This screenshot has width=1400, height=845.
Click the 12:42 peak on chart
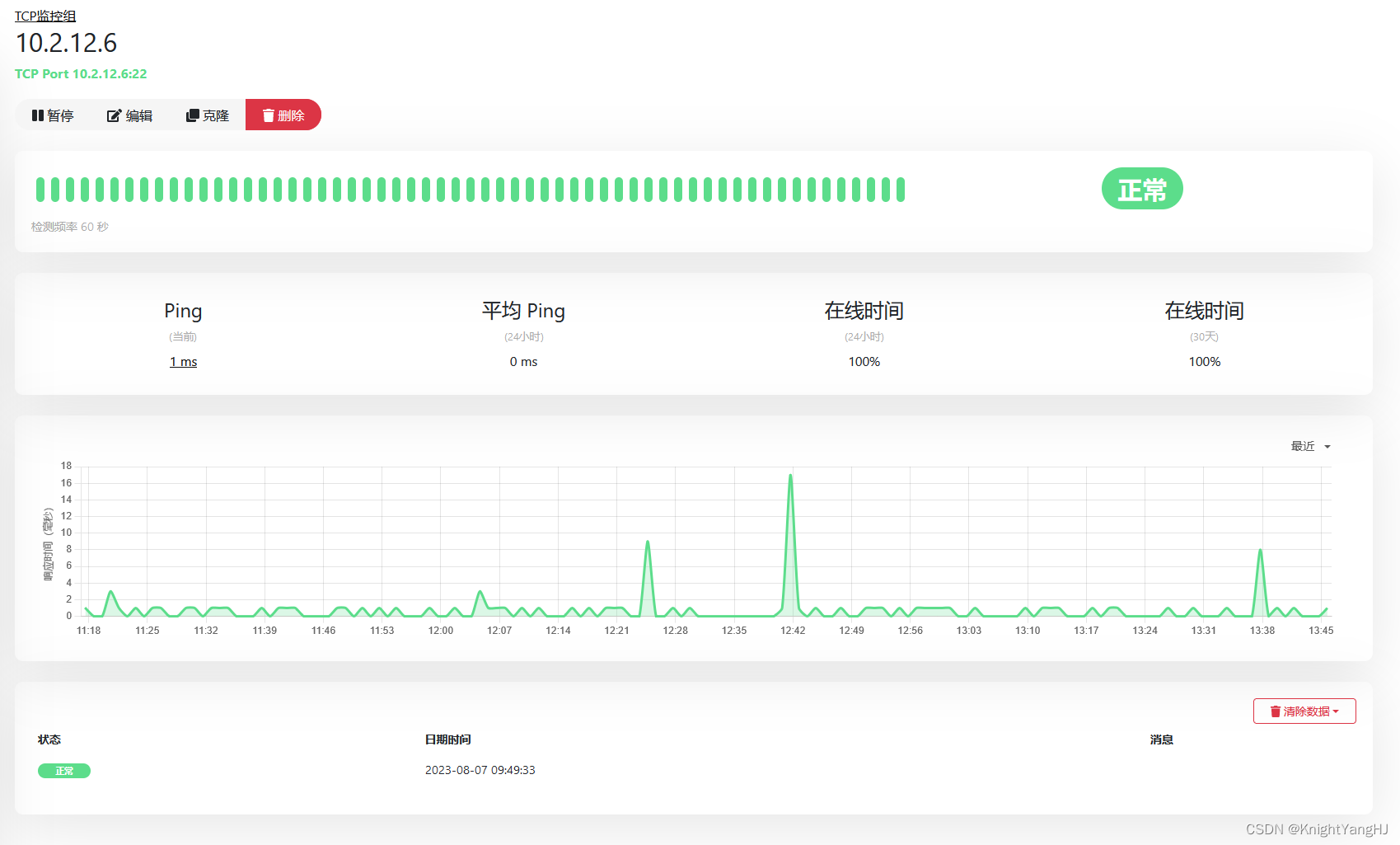point(790,476)
